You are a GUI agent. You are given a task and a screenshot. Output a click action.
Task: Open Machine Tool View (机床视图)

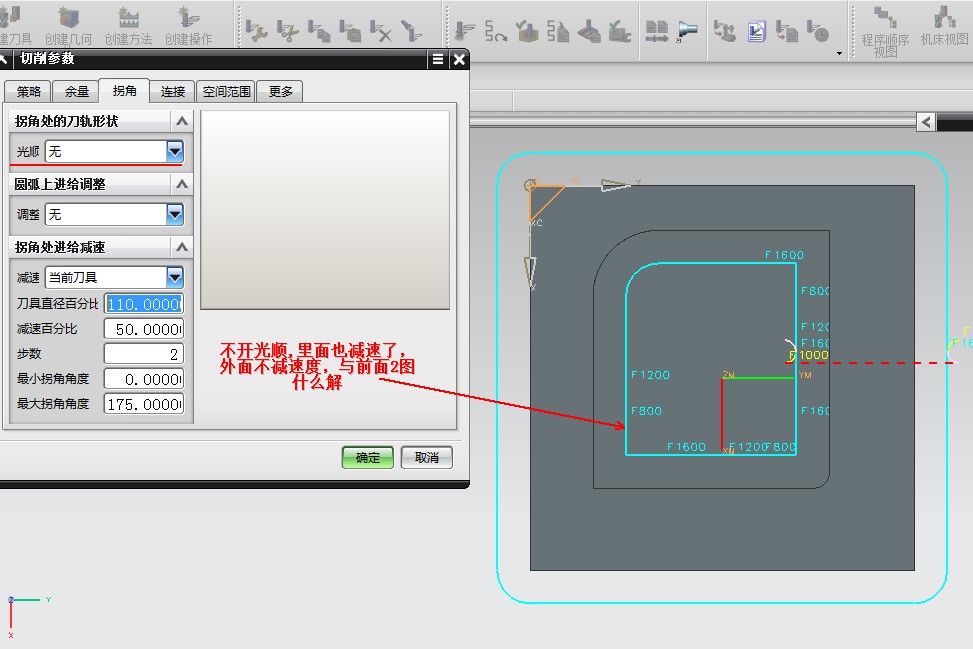[x=944, y=25]
